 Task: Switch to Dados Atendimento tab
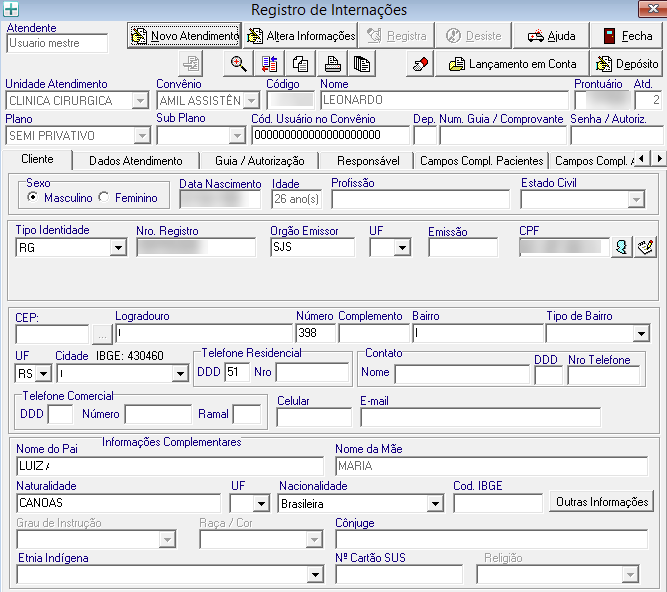[x=136, y=161]
